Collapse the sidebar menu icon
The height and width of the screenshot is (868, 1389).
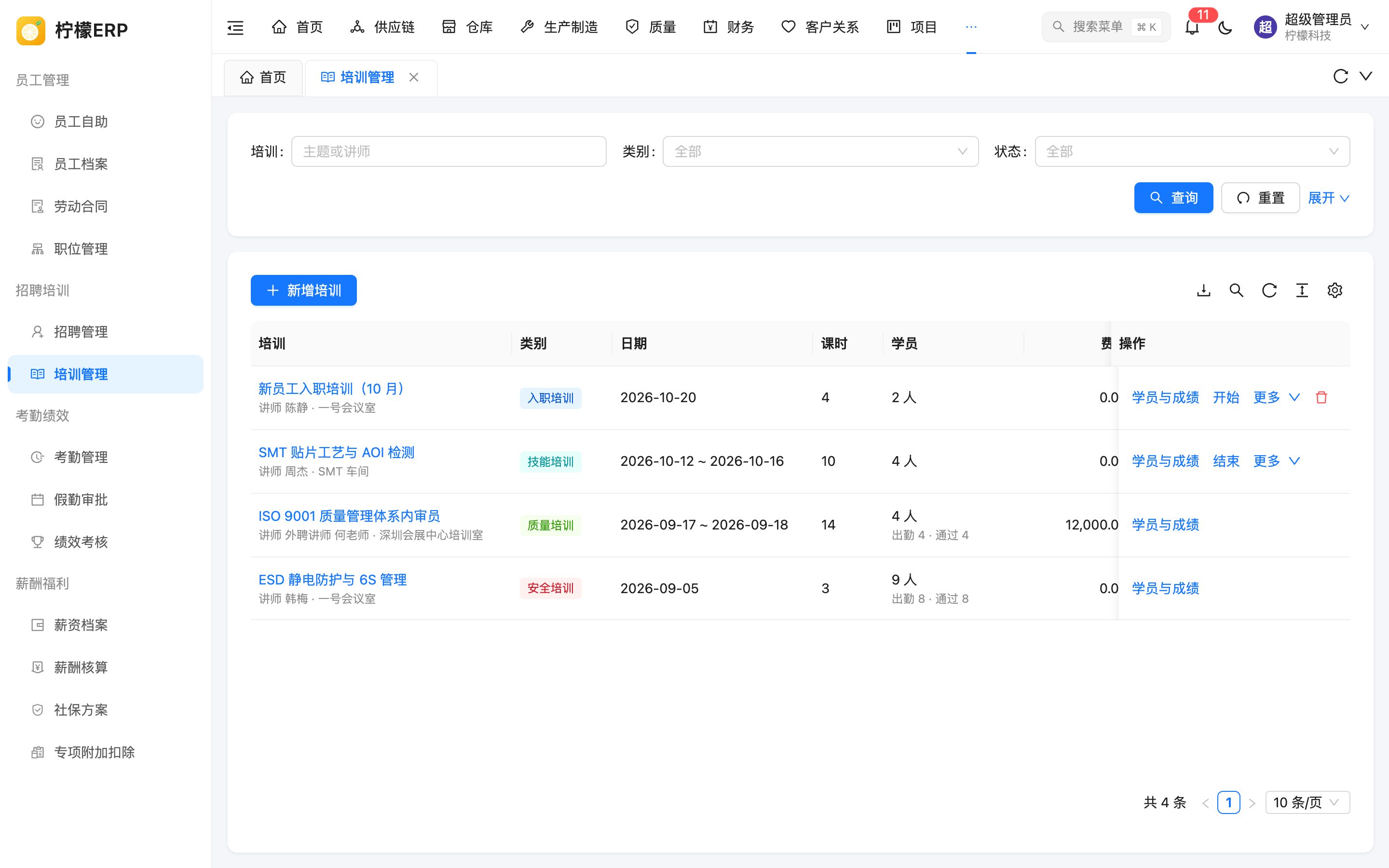tap(235, 27)
